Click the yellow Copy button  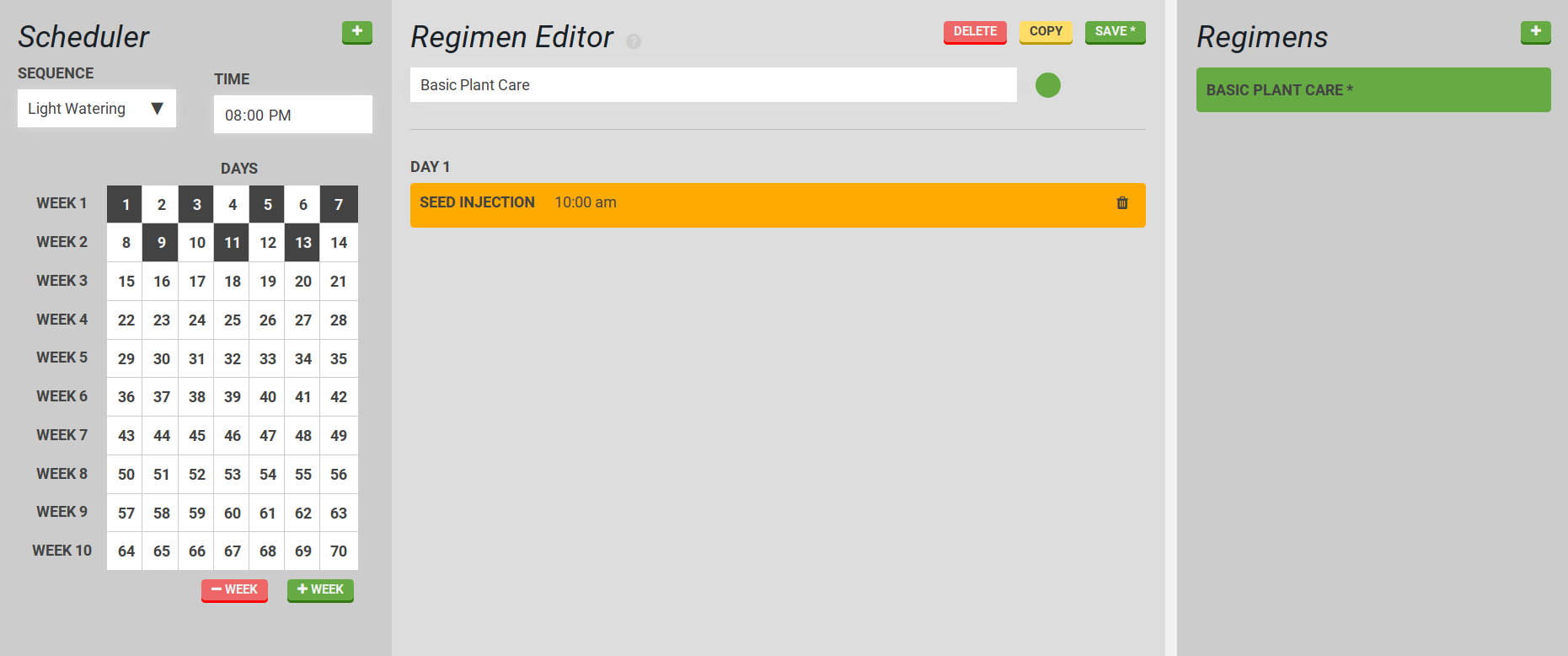(1045, 32)
